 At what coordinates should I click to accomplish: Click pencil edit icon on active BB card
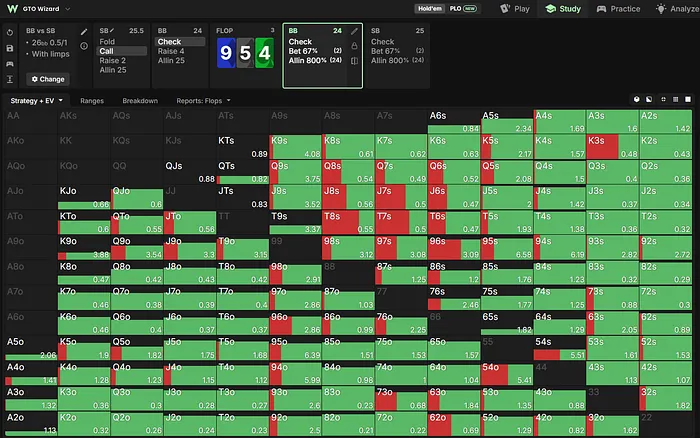click(x=354, y=31)
